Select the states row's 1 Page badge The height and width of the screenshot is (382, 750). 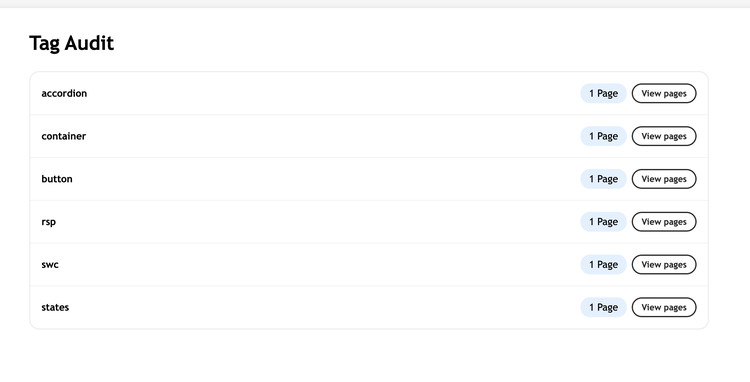[604, 307]
